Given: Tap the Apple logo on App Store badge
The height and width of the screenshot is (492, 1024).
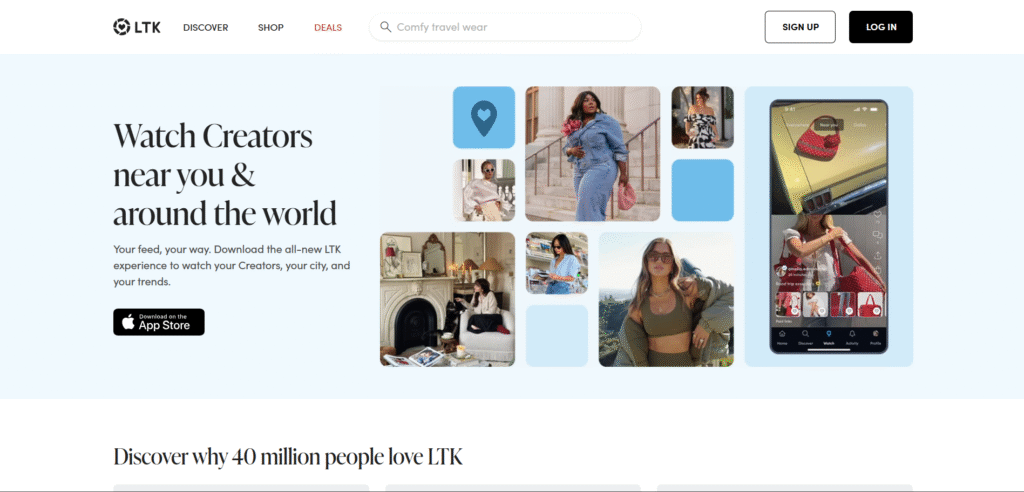Looking at the screenshot, I should 129,322.
